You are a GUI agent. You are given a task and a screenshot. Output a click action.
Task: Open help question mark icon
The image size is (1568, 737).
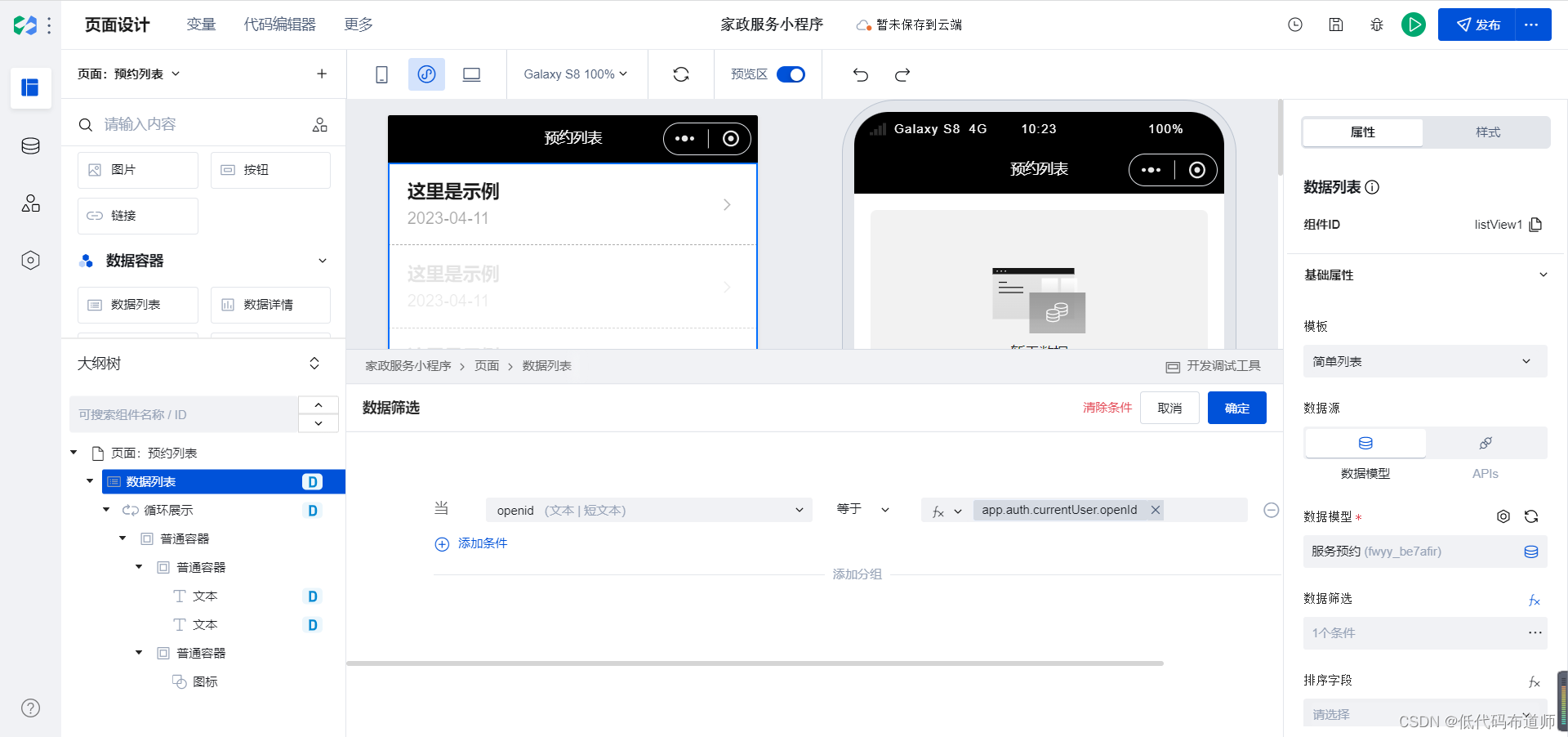coord(30,708)
